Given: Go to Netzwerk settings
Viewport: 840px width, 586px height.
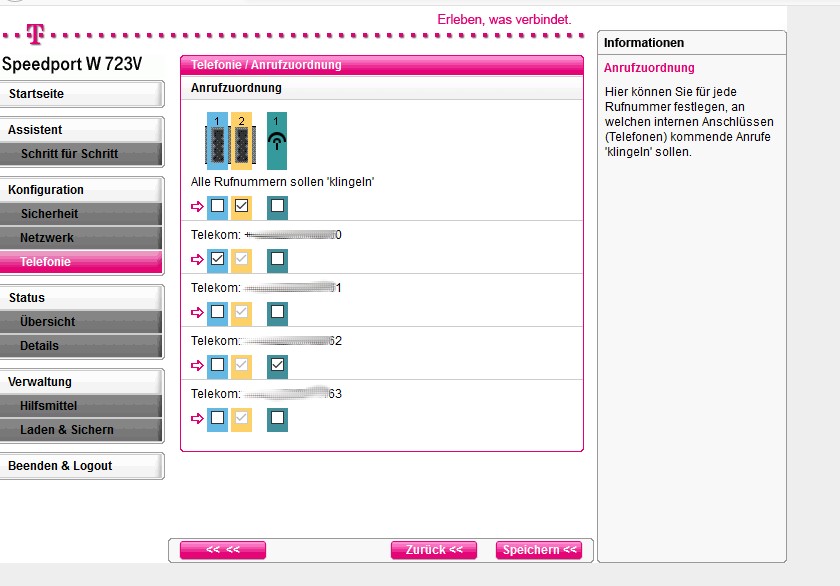Looking at the screenshot, I should 81,238.
